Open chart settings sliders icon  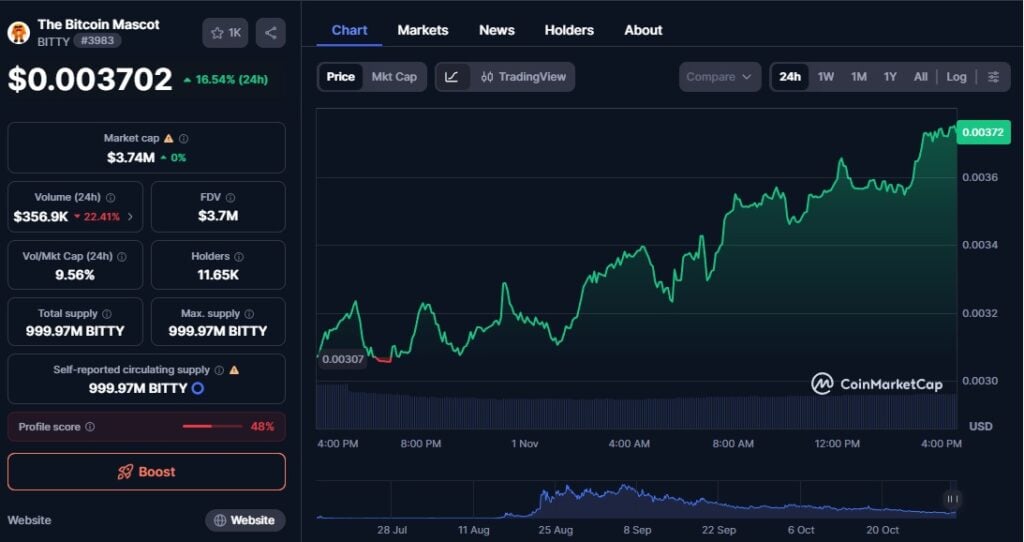pos(993,77)
